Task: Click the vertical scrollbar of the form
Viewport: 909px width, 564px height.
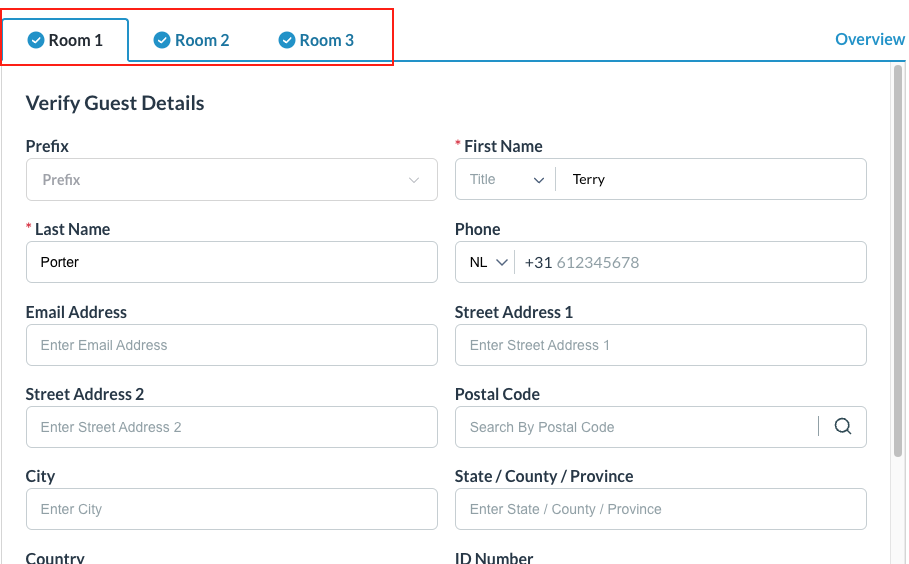Action: pyautogui.click(x=897, y=260)
